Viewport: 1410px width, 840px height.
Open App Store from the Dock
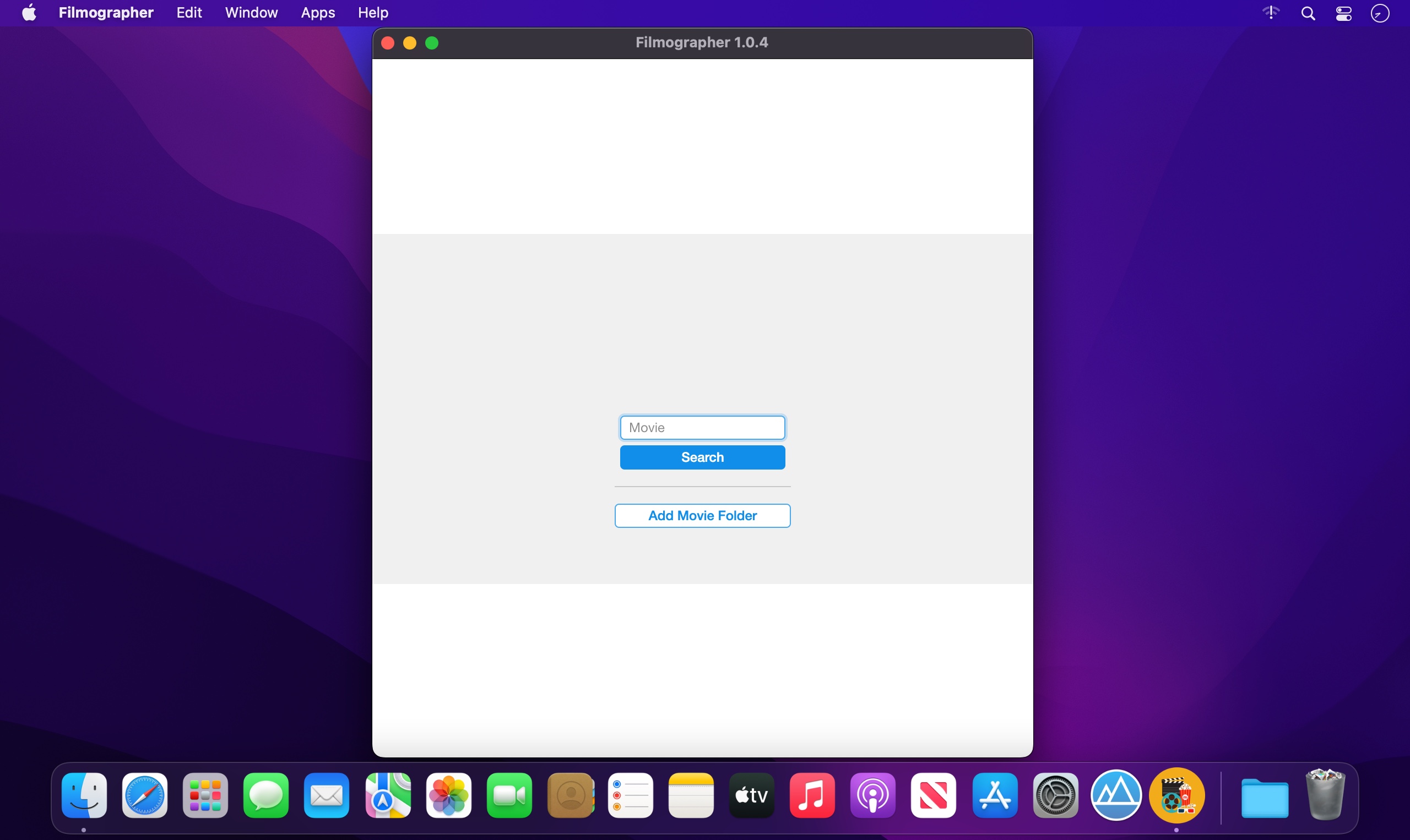[x=995, y=795]
